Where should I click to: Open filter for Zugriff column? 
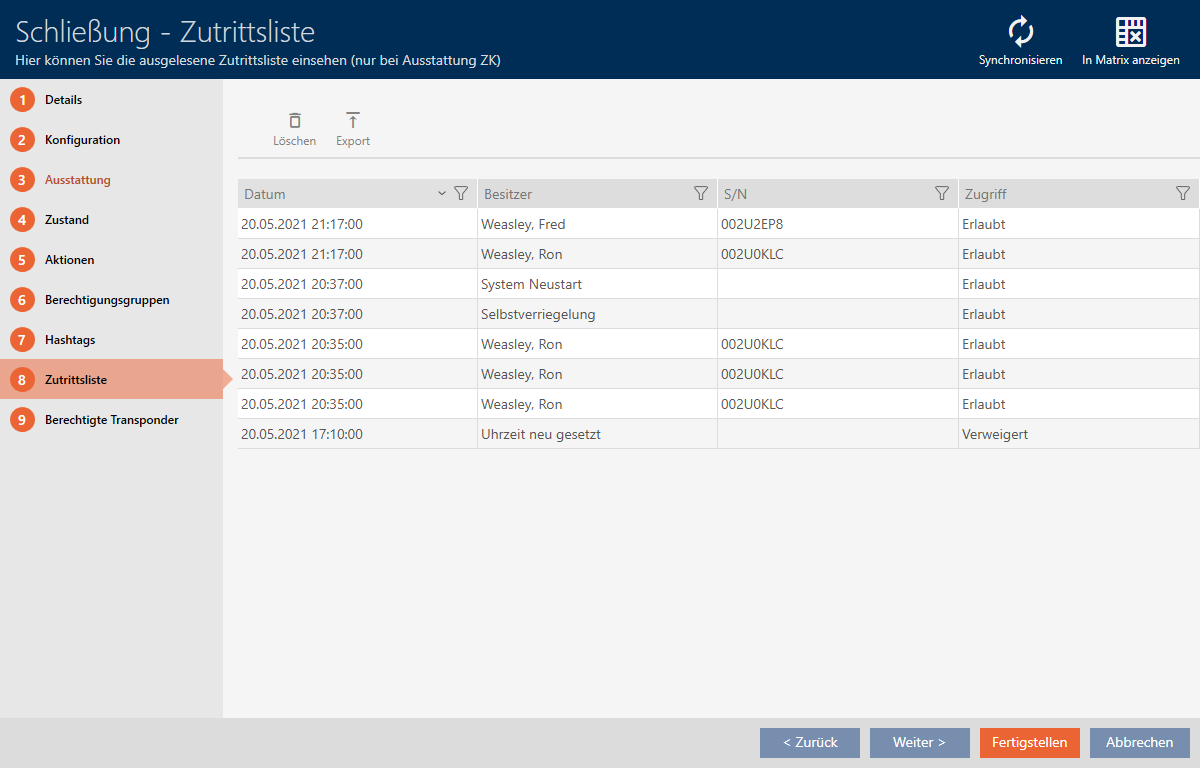1182,194
